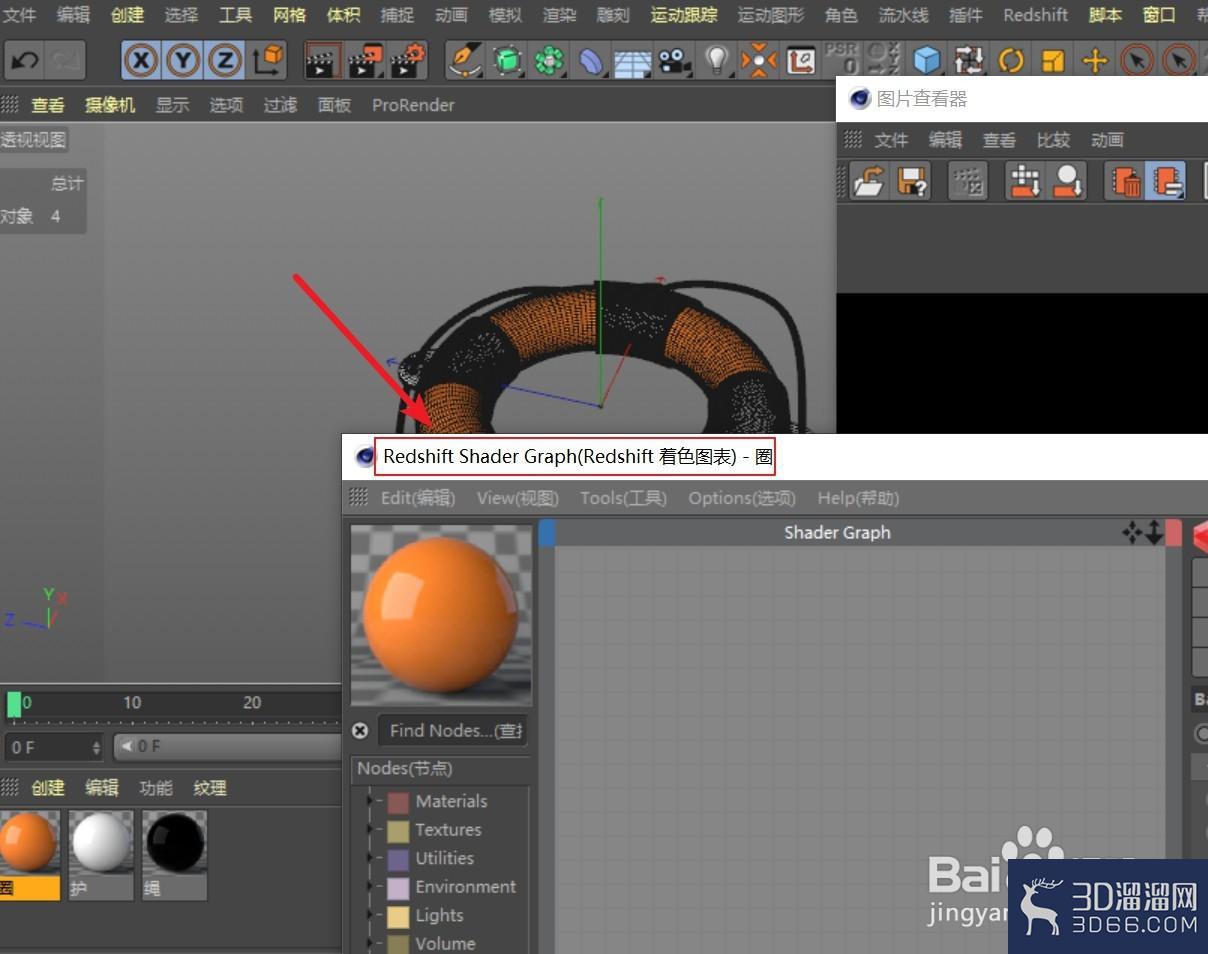
Task: Click the Materials category color swatch
Action: point(399,802)
